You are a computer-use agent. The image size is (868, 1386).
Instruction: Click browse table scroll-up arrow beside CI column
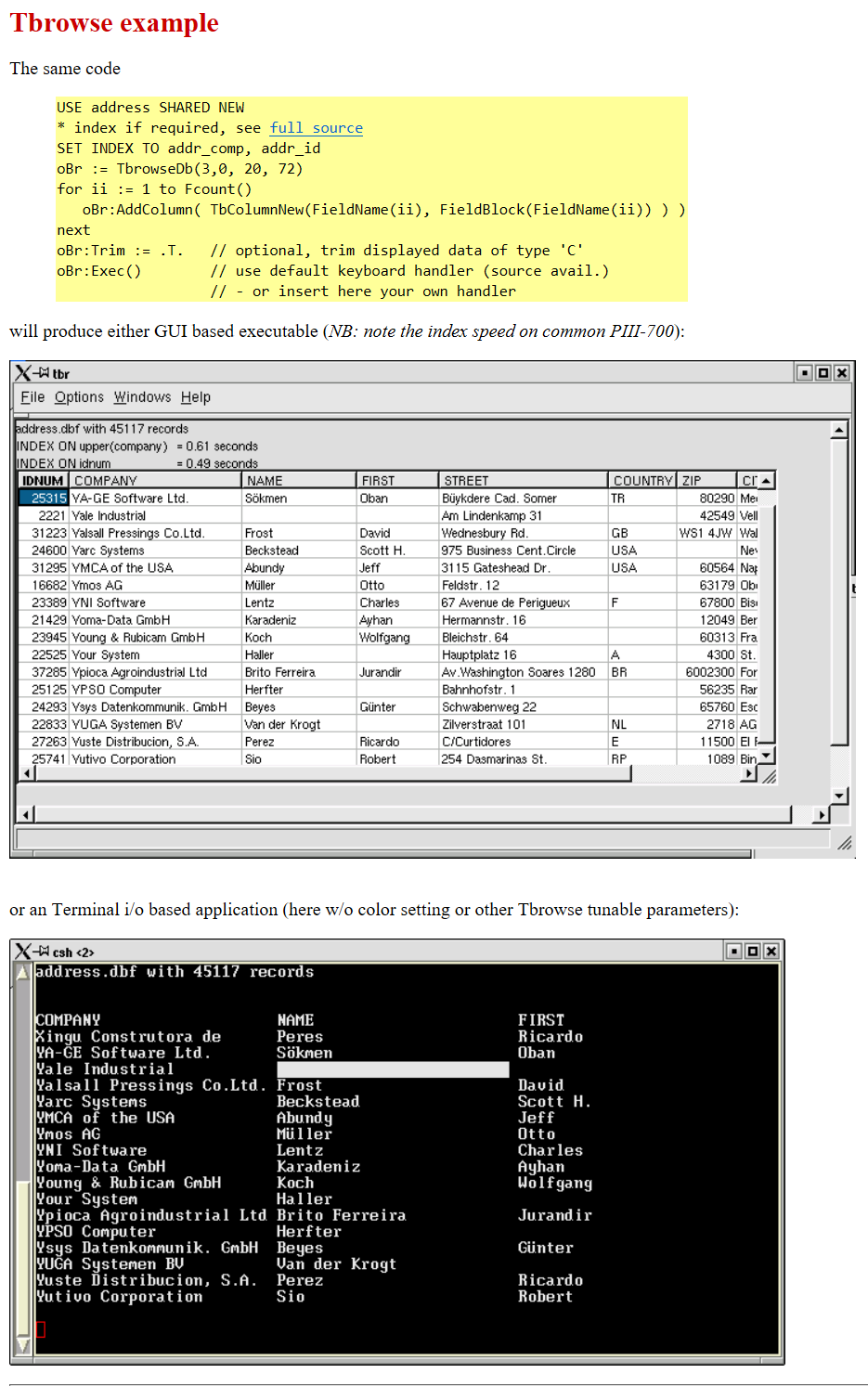click(x=767, y=481)
